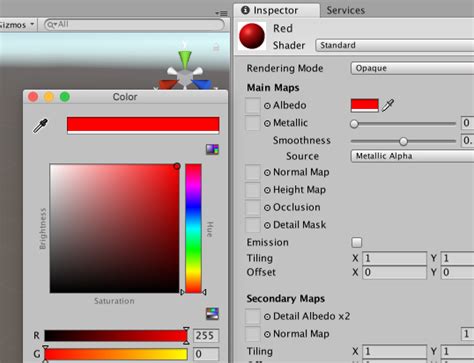Click the green Y axis cone of the gizmo
Image resolution: width=474 pixels, height=363 pixels.
point(184,59)
